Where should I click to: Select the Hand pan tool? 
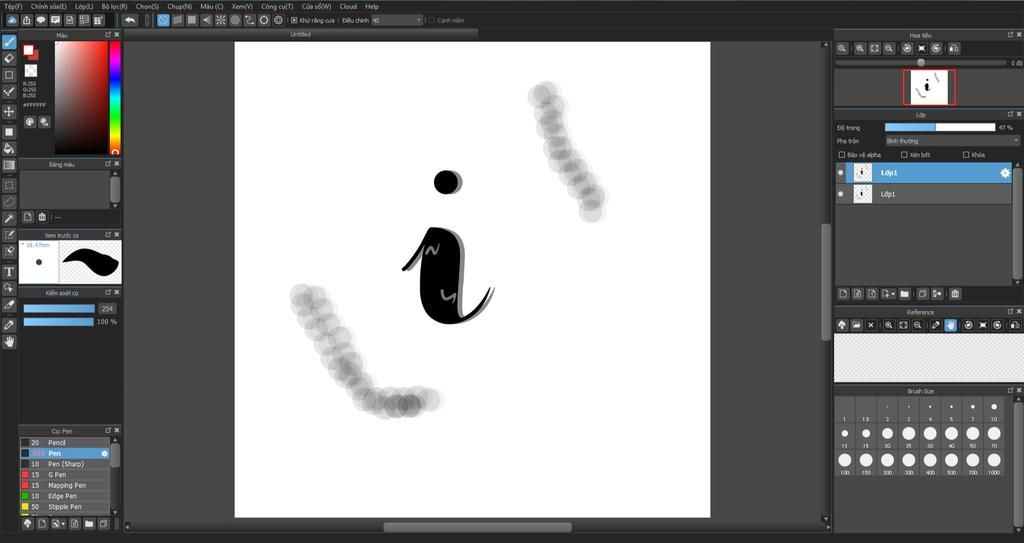9,342
